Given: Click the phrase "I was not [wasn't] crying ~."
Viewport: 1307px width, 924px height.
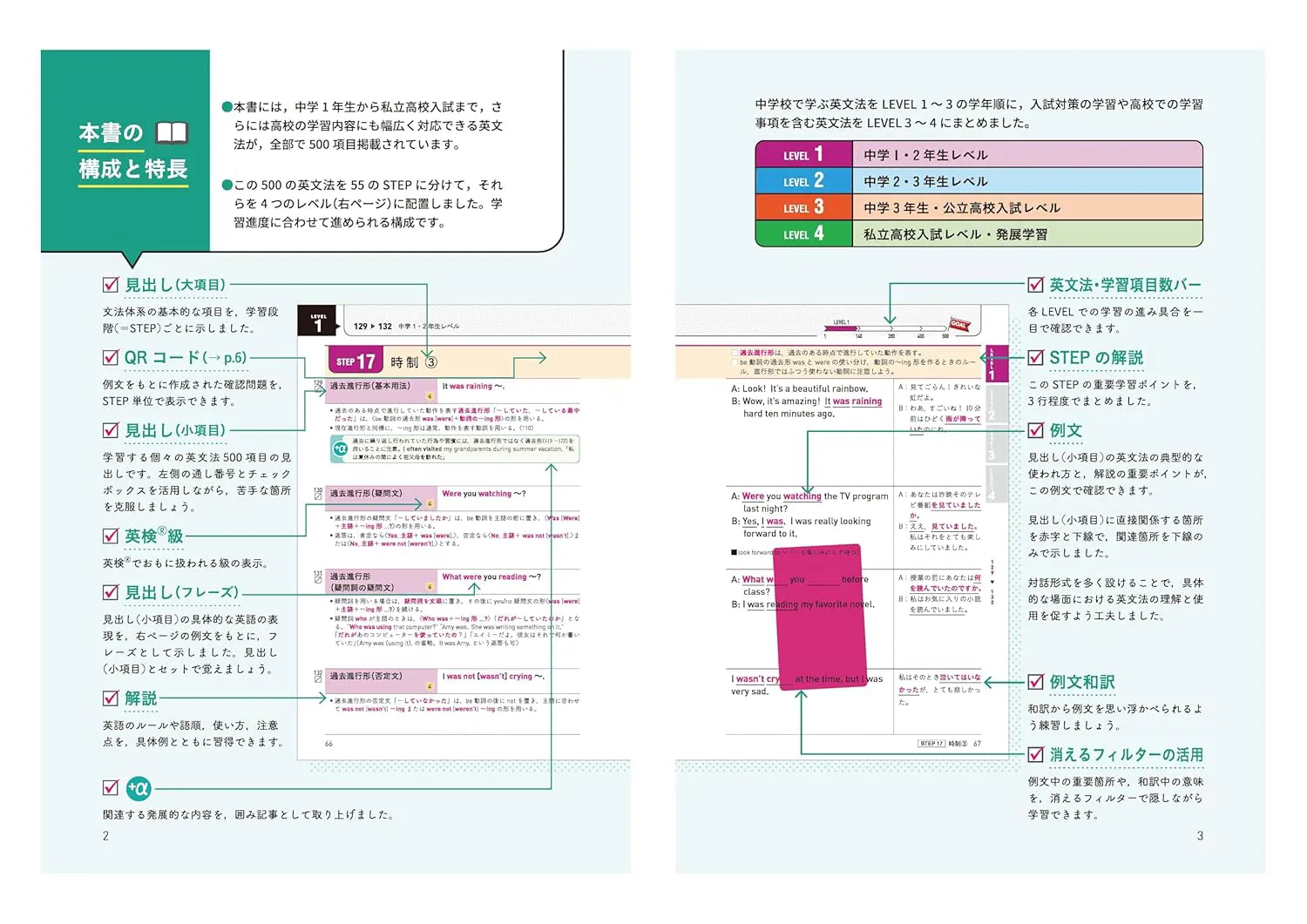Looking at the screenshot, I should tap(493, 676).
